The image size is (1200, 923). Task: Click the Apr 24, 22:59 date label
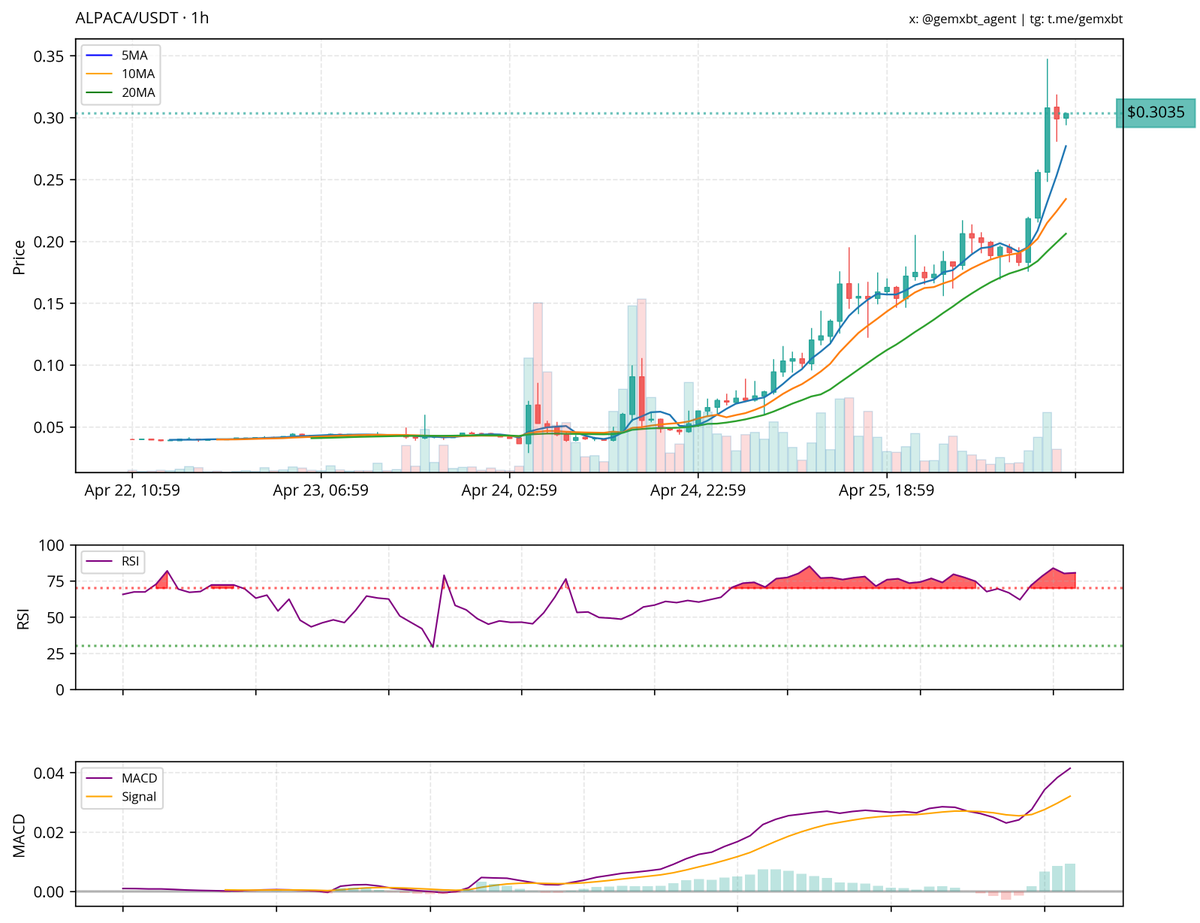(698, 491)
